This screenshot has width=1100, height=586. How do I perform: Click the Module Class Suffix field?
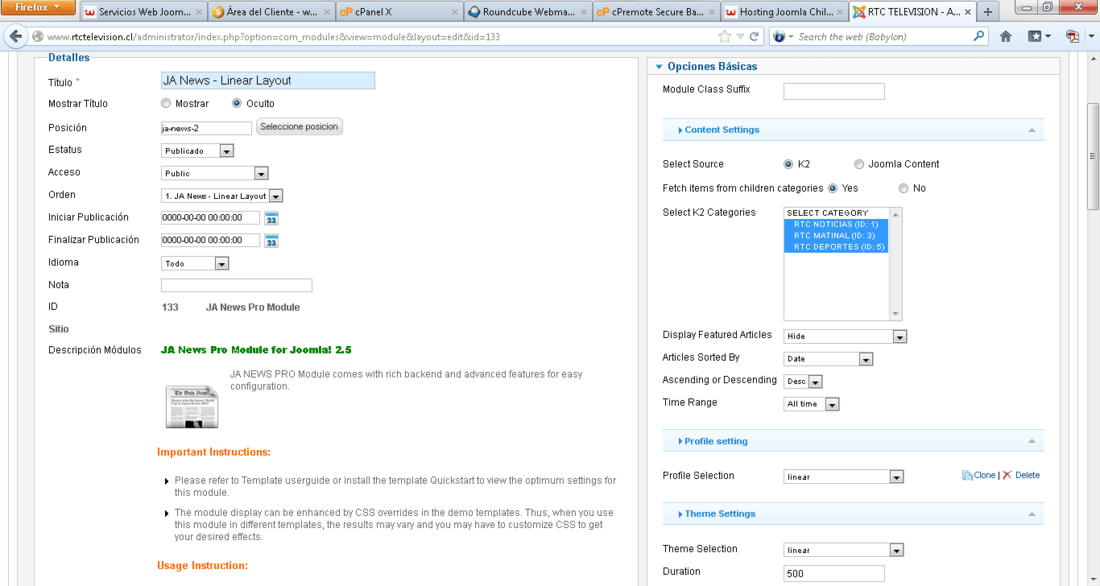[x=834, y=91]
